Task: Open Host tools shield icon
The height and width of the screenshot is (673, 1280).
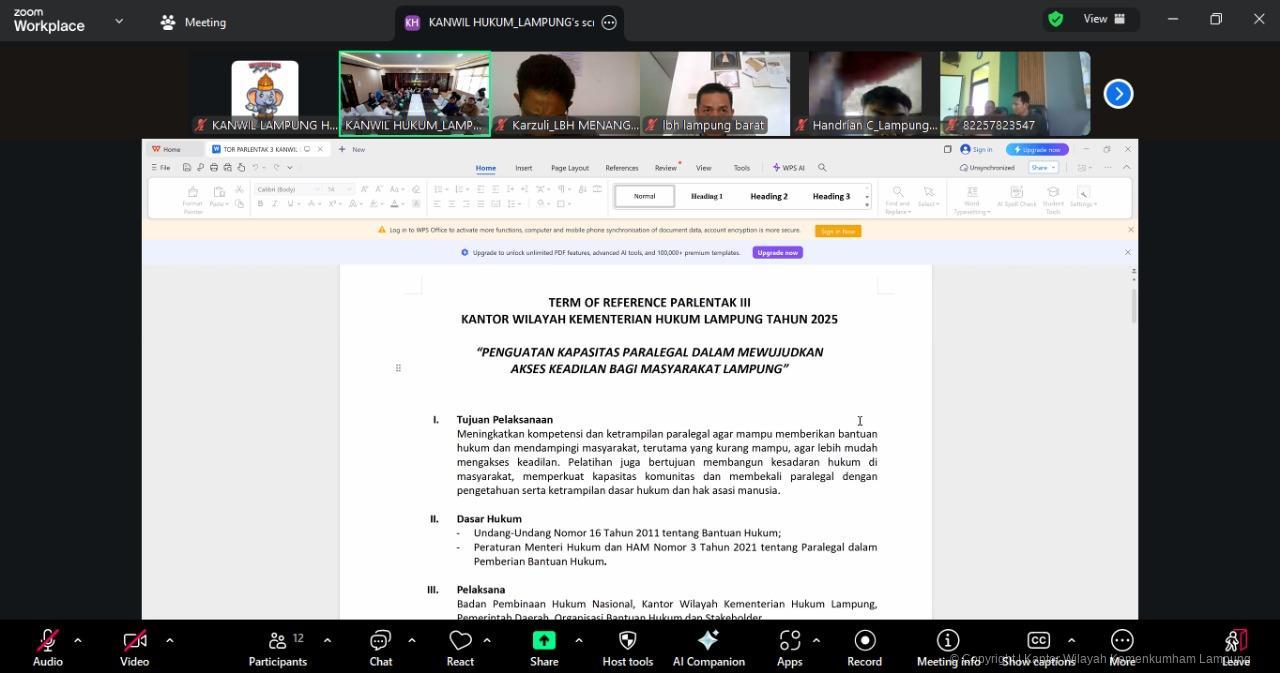Action: [627, 647]
